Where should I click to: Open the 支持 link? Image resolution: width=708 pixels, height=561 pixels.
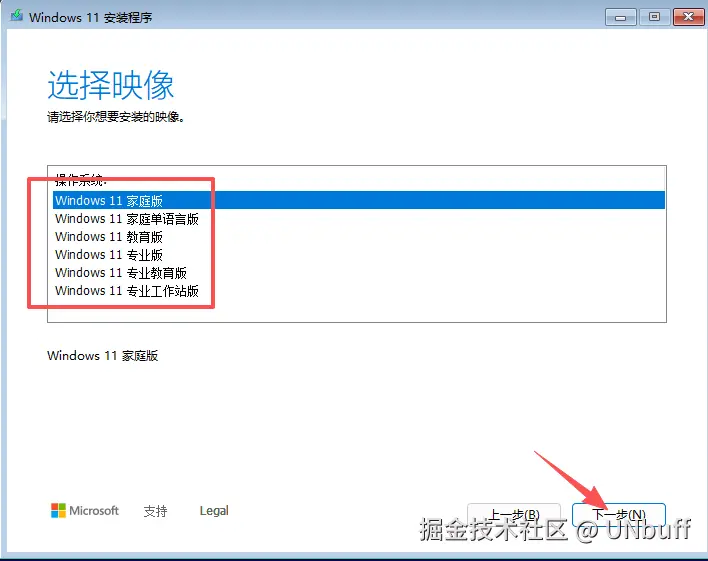[155, 511]
